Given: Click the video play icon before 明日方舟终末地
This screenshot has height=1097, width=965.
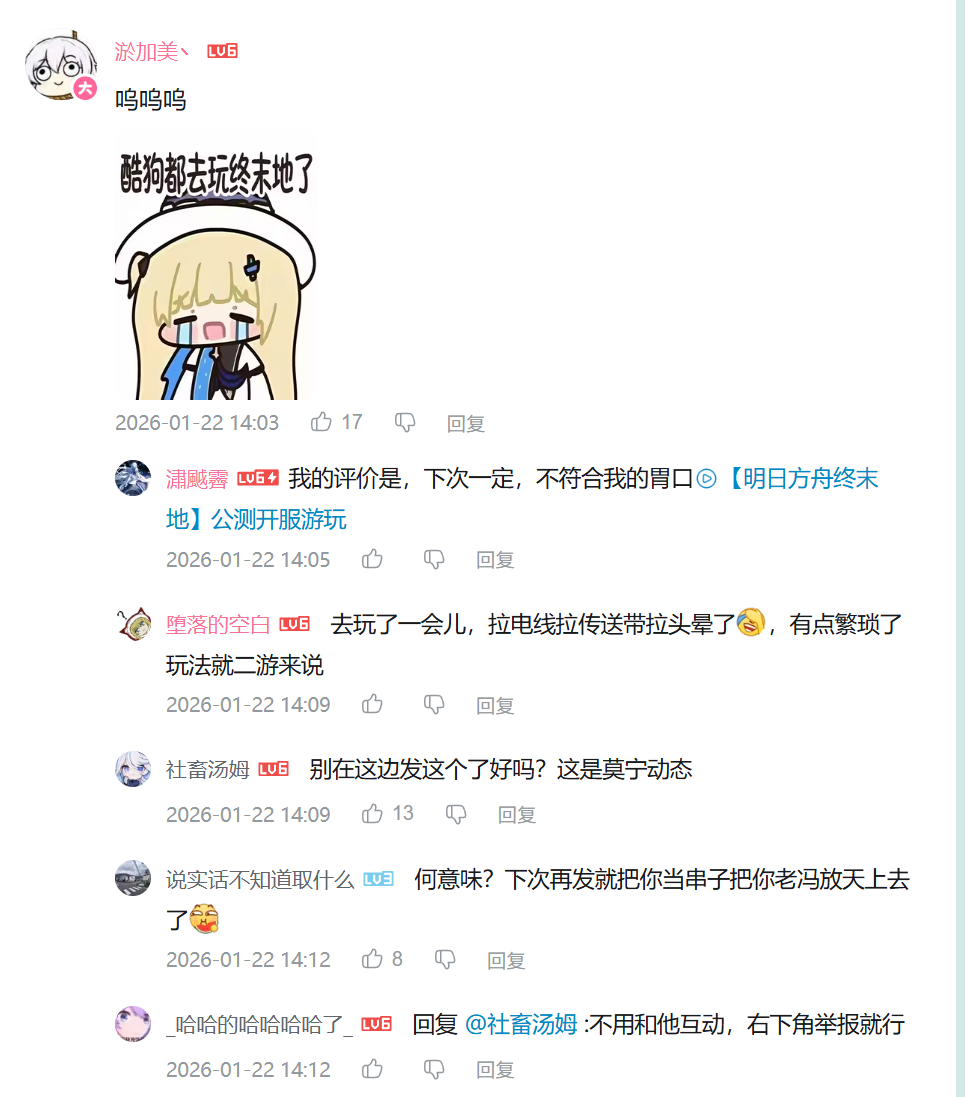Looking at the screenshot, I should 707,479.
